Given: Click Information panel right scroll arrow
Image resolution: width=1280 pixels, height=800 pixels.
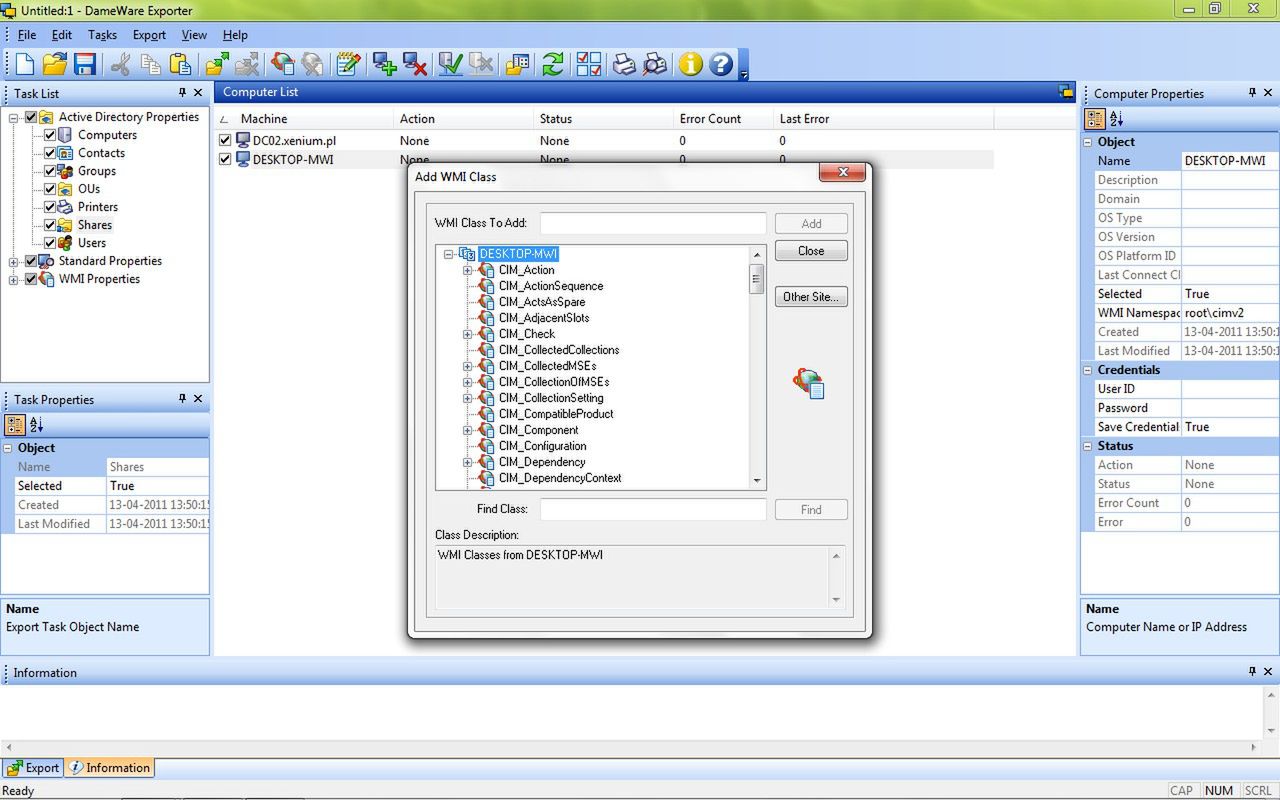Looking at the screenshot, I should tap(1255, 747).
